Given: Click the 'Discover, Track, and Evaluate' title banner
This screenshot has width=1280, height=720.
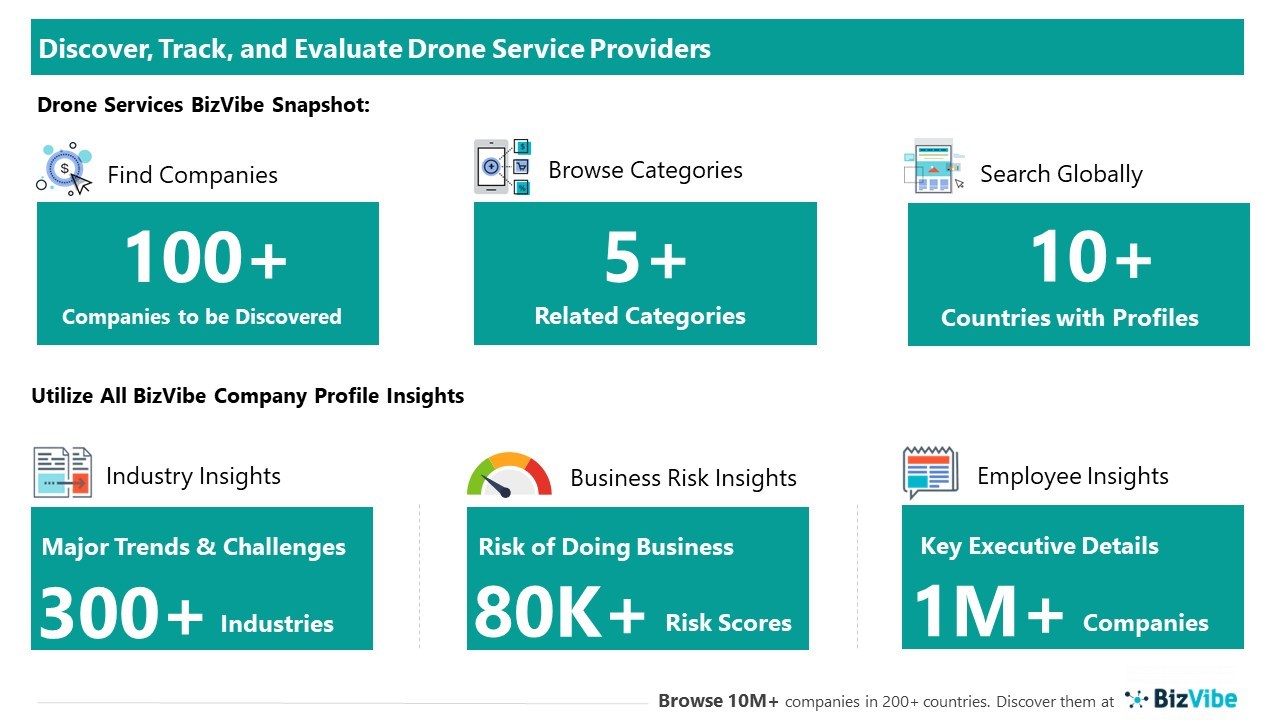Looking at the screenshot, I should coord(637,48).
